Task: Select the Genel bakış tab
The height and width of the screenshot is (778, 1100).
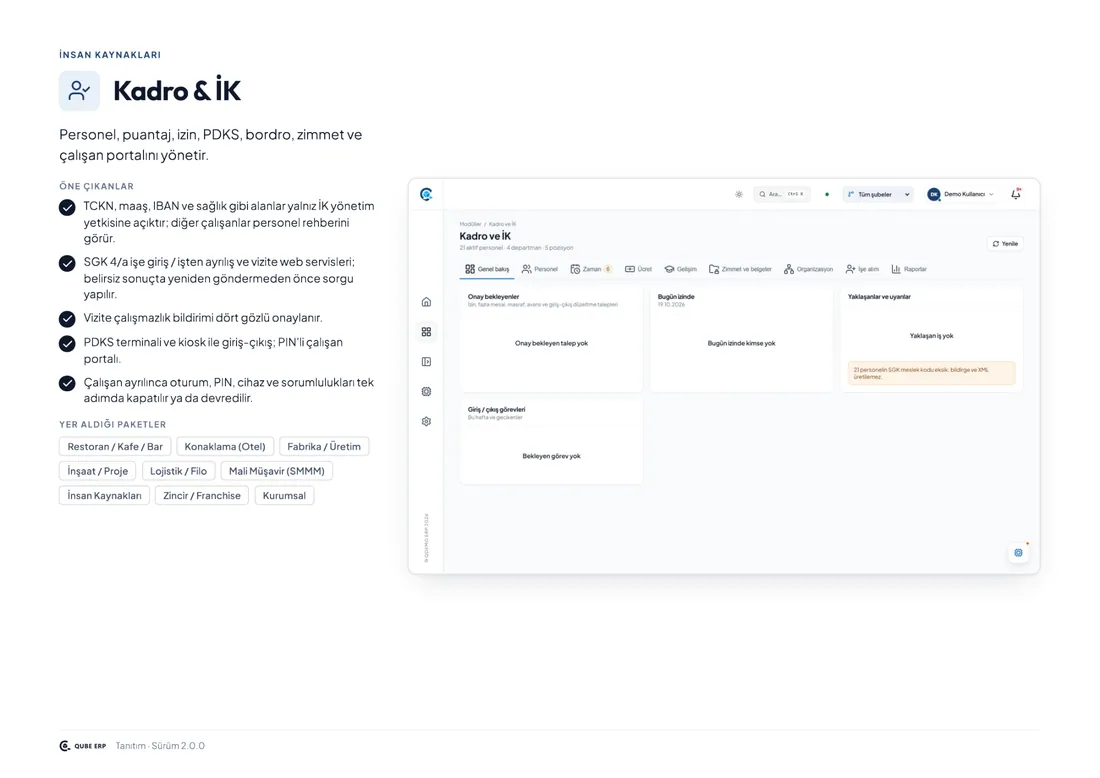Action: tap(487, 269)
